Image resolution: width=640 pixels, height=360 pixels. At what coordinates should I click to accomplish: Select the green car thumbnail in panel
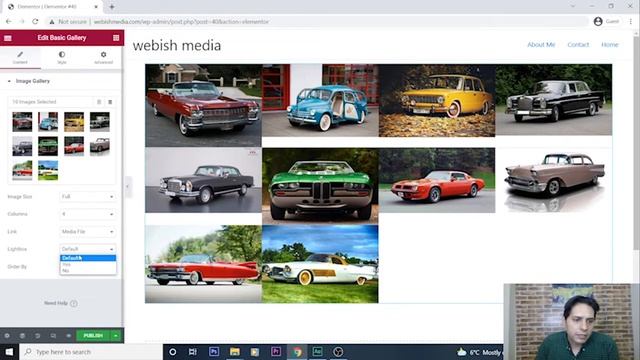48,146
